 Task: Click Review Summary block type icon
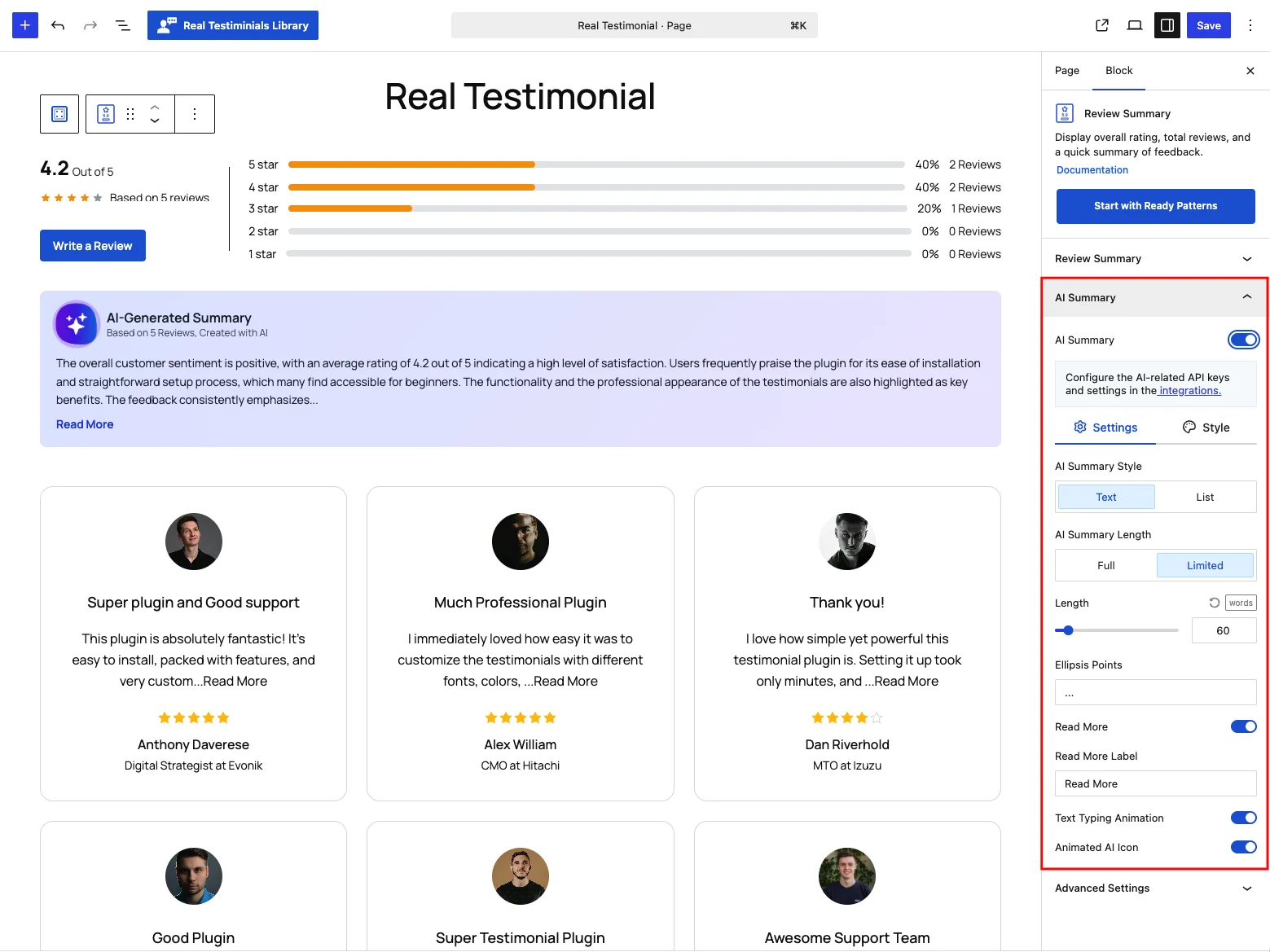(x=106, y=114)
